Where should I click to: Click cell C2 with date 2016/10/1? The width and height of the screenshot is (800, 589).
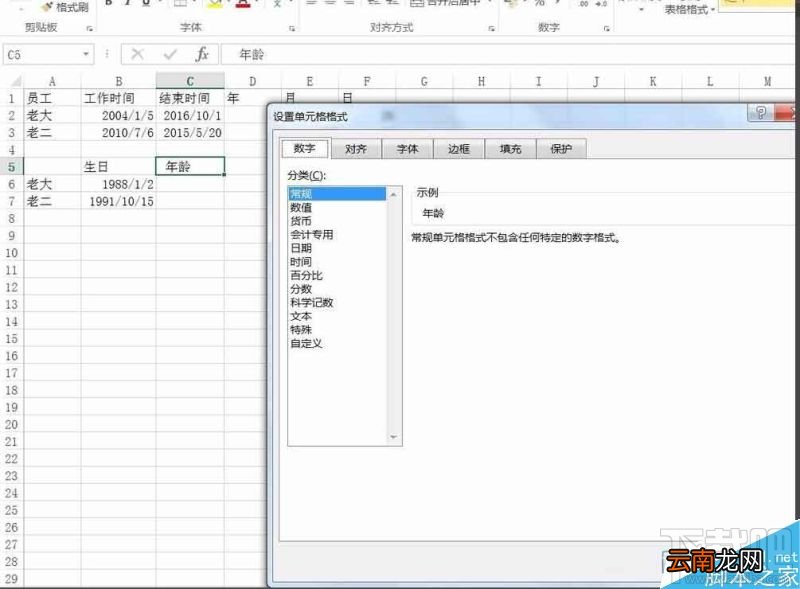point(190,115)
